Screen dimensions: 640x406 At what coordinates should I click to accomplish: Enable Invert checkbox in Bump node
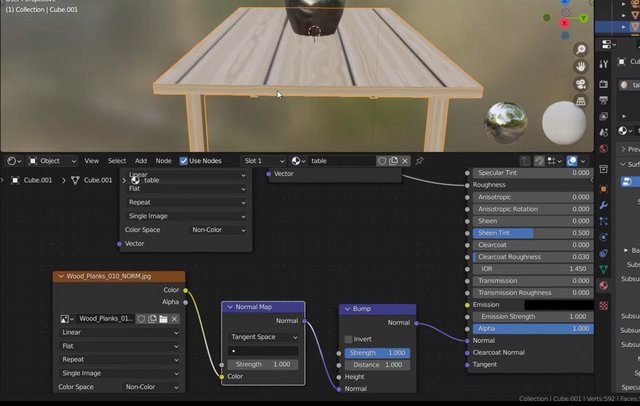point(349,339)
